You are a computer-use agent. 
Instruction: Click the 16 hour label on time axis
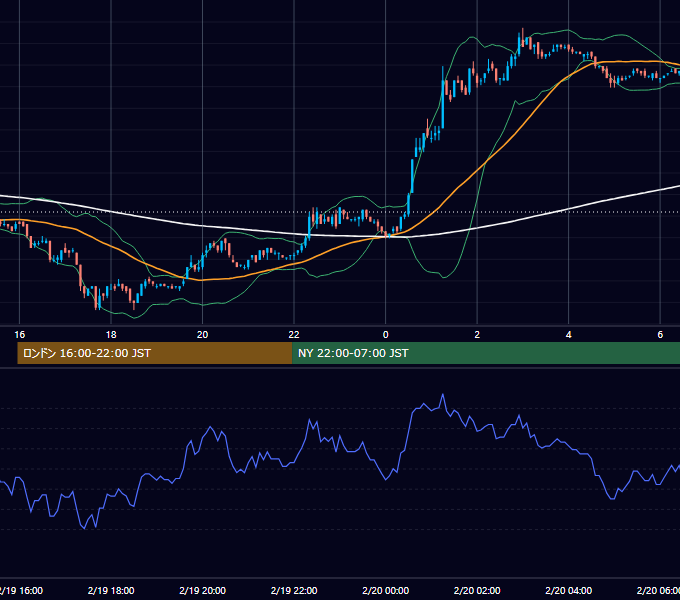pyautogui.click(x=20, y=335)
